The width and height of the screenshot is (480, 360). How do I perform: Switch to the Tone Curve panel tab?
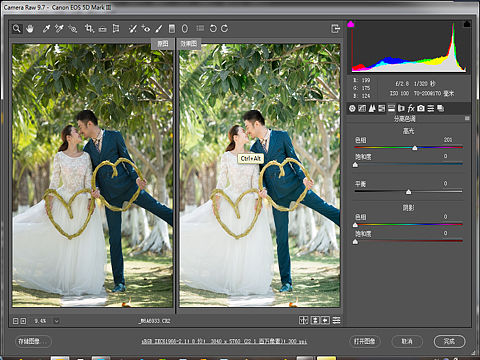pos(362,108)
